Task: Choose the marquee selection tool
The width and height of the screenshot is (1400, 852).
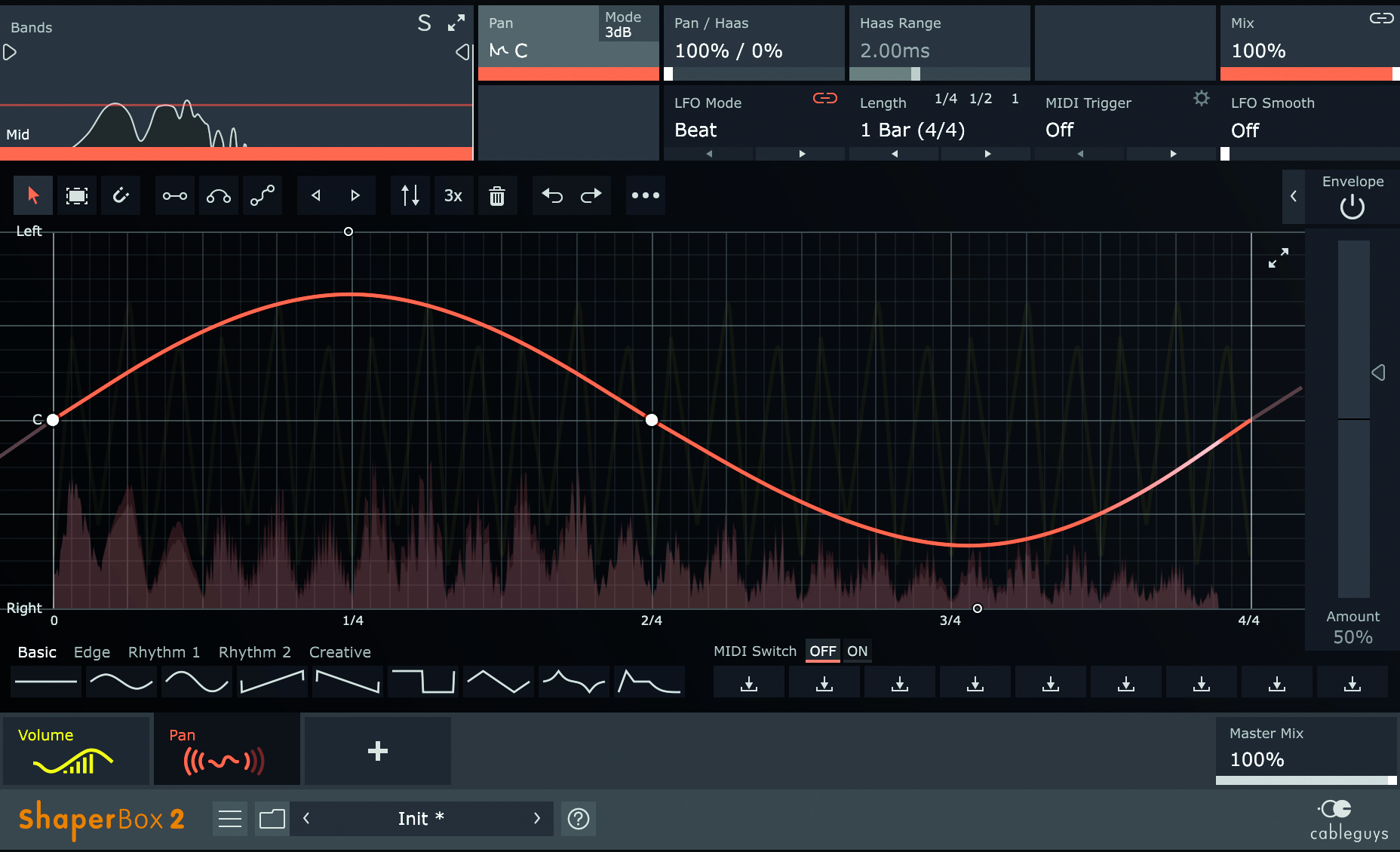Action: click(x=77, y=196)
